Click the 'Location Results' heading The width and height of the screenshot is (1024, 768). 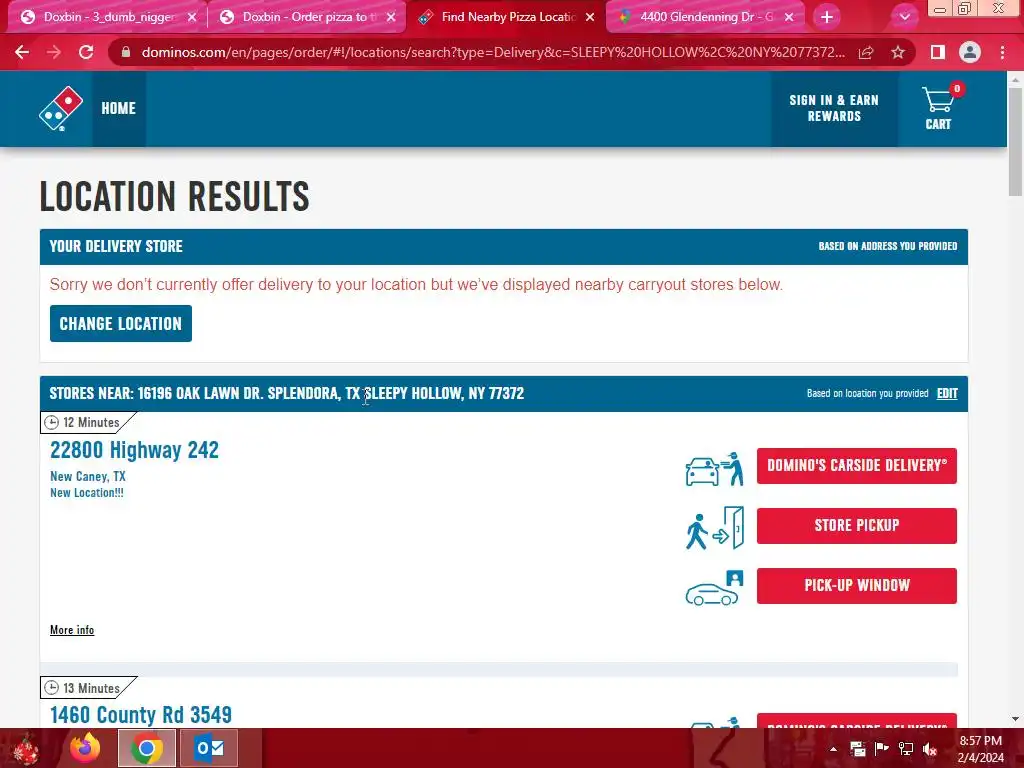click(x=174, y=197)
